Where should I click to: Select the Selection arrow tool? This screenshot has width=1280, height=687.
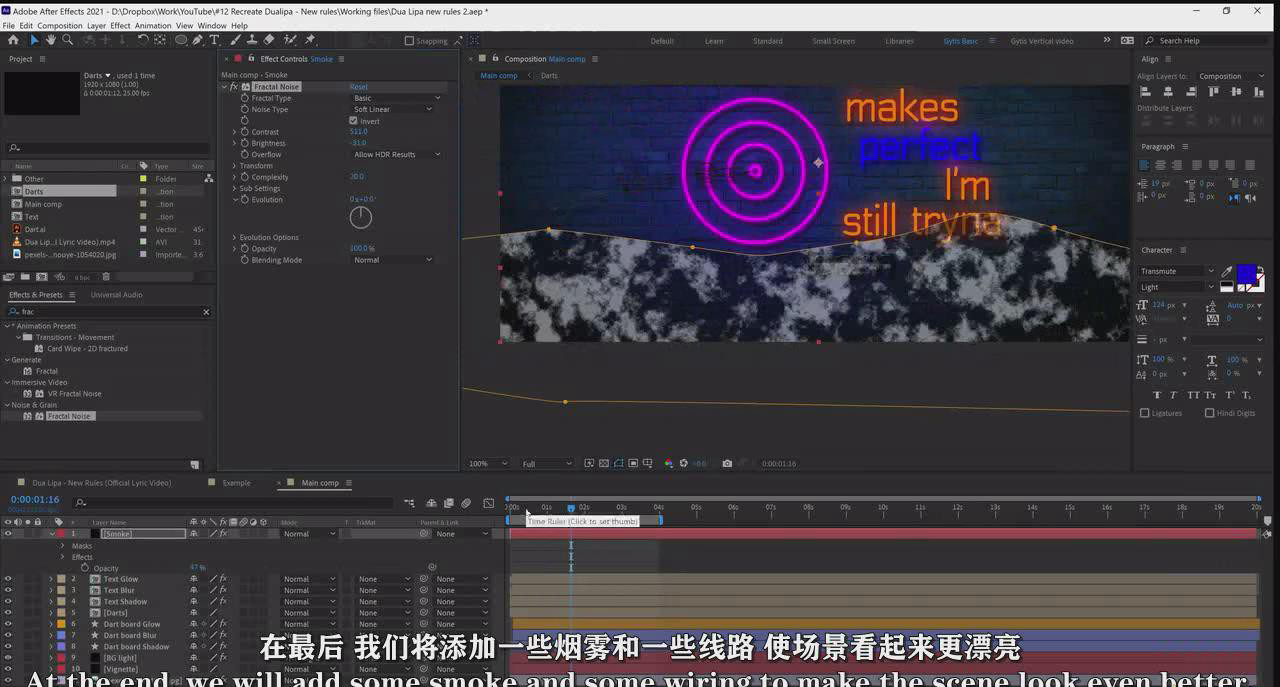34,40
